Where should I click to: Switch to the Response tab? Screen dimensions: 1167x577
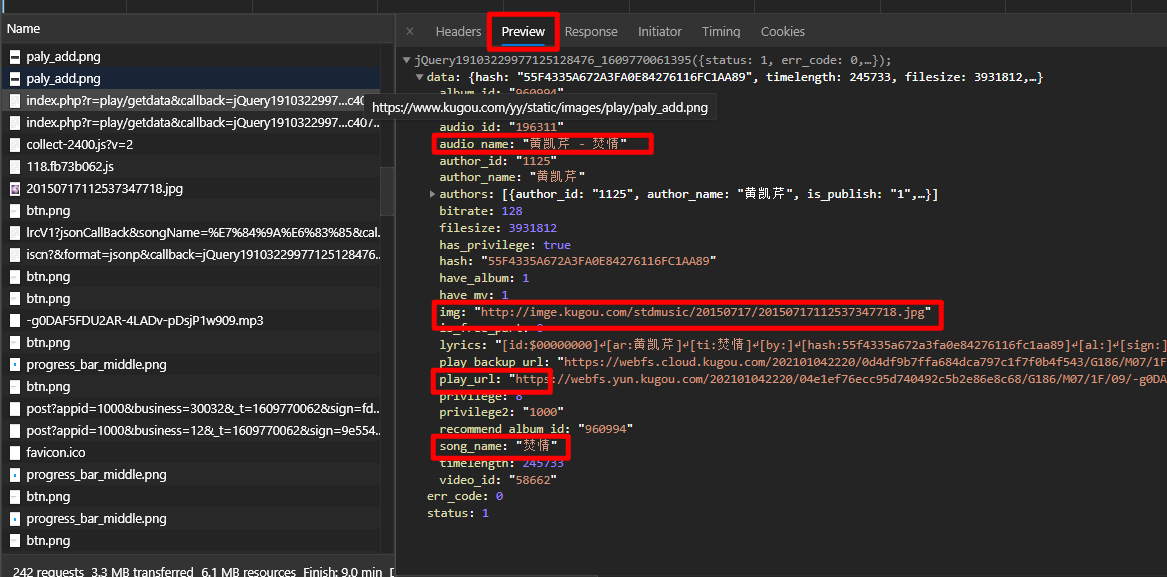point(591,31)
